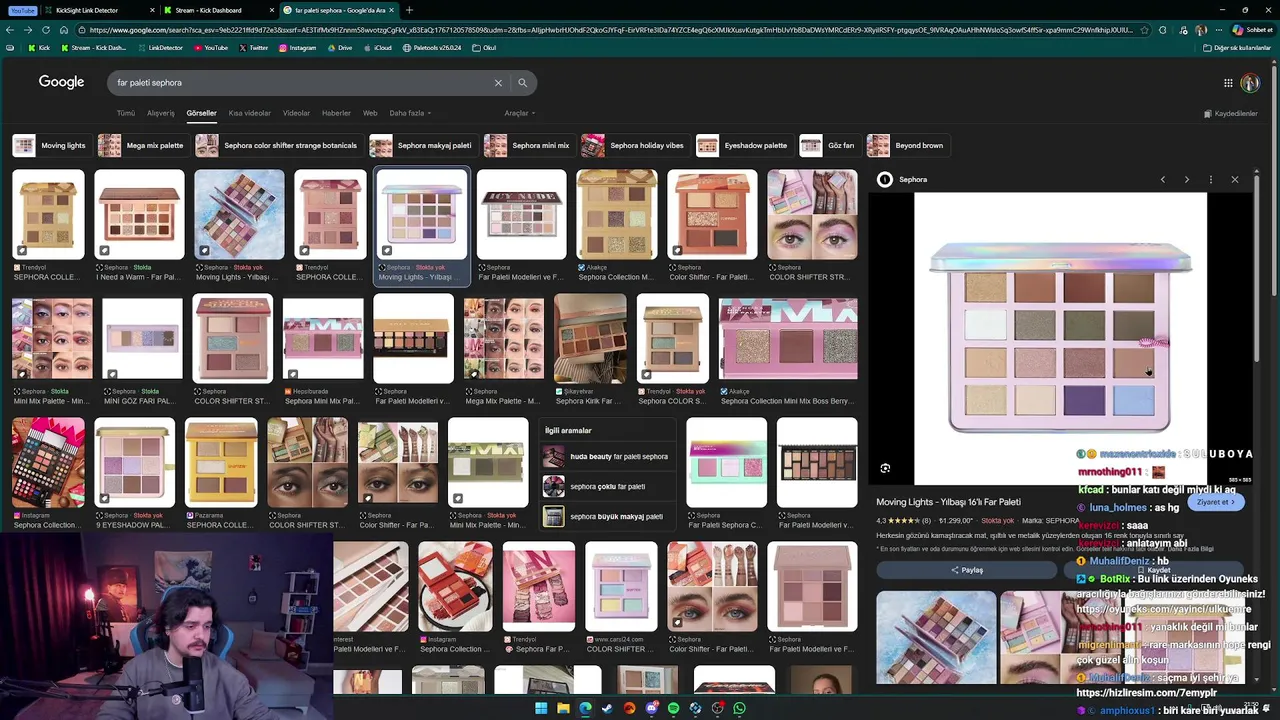This screenshot has width=1280, height=720.
Task: Open the preview panel three-dot menu
Action: pyautogui.click(x=1211, y=180)
